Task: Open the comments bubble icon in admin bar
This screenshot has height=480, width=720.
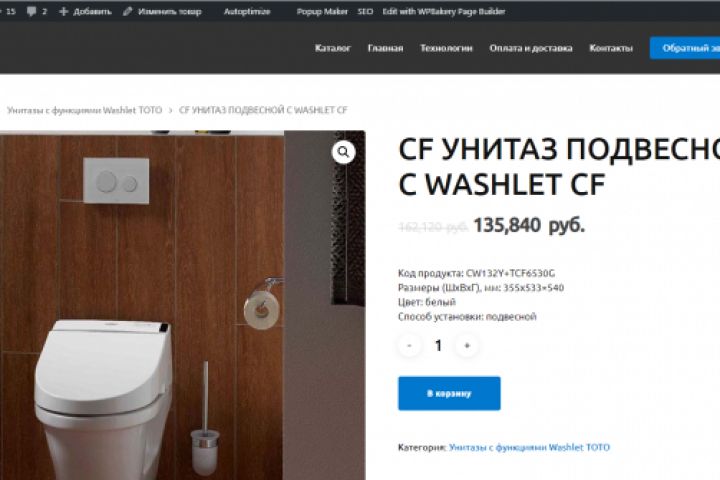Action: [x=31, y=11]
